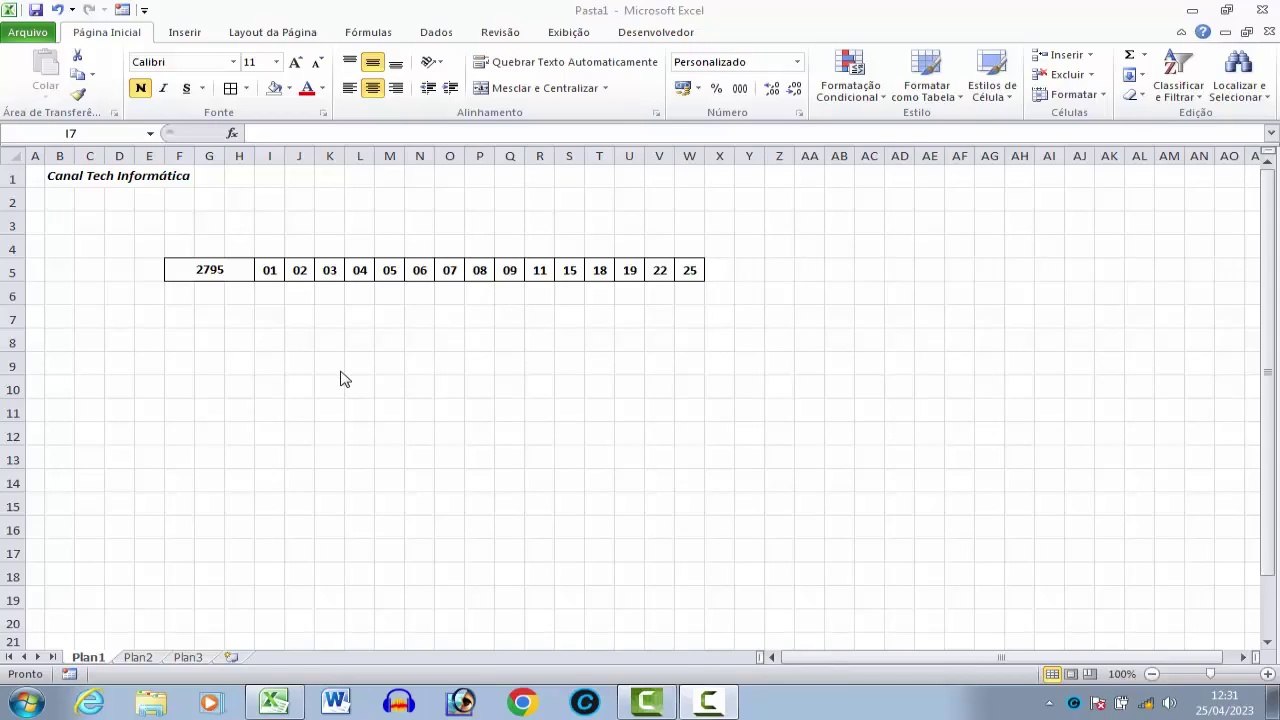Switch to the Inserir ribbon tab
Image resolution: width=1280 pixels, height=720 pixels.
click(184, 32)
